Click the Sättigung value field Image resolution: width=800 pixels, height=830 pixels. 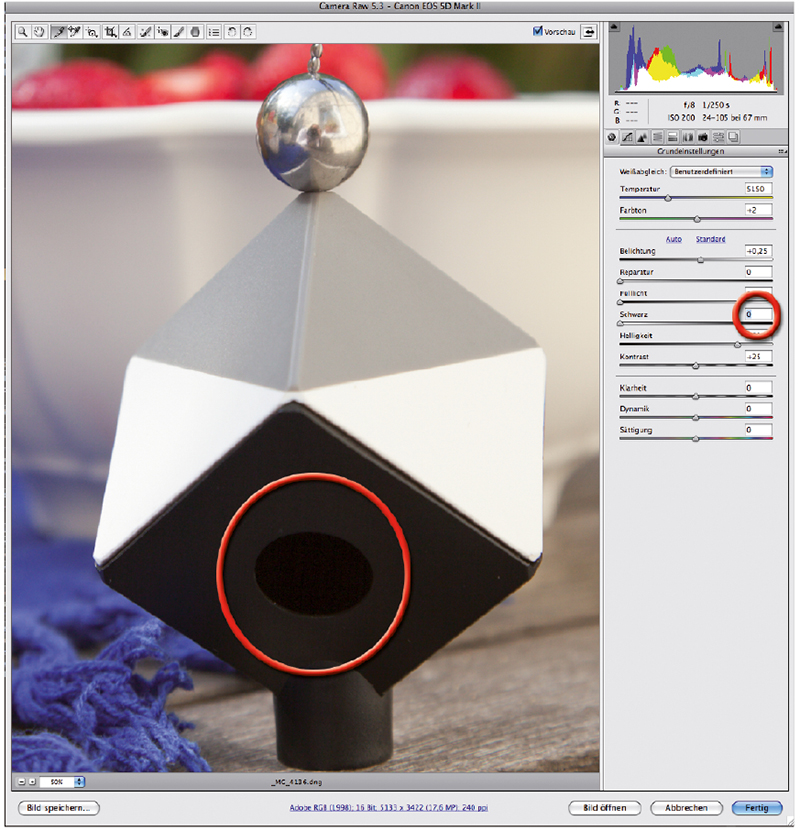[x=758, y=430]
